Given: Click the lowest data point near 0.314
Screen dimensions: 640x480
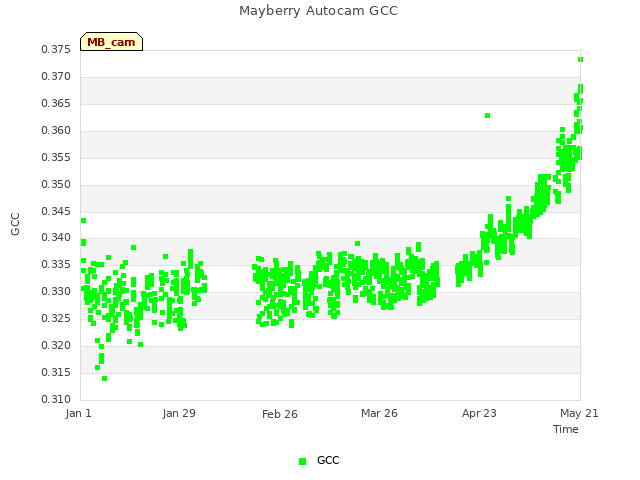Looking at the screenshot, I should point(104,379).
